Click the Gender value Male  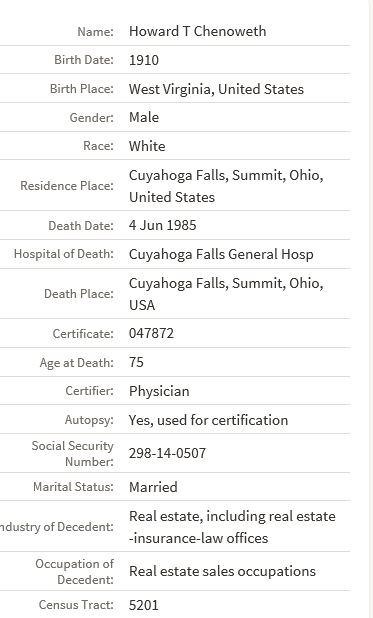pos(144,117)
